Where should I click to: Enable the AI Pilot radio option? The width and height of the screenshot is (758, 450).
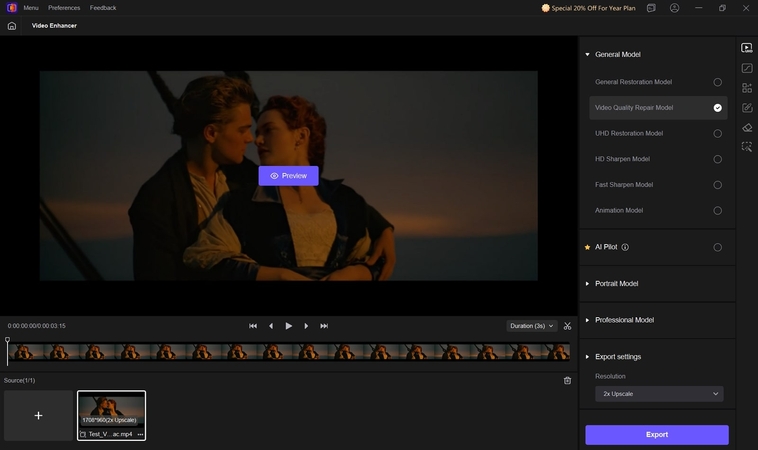[717, 247]
